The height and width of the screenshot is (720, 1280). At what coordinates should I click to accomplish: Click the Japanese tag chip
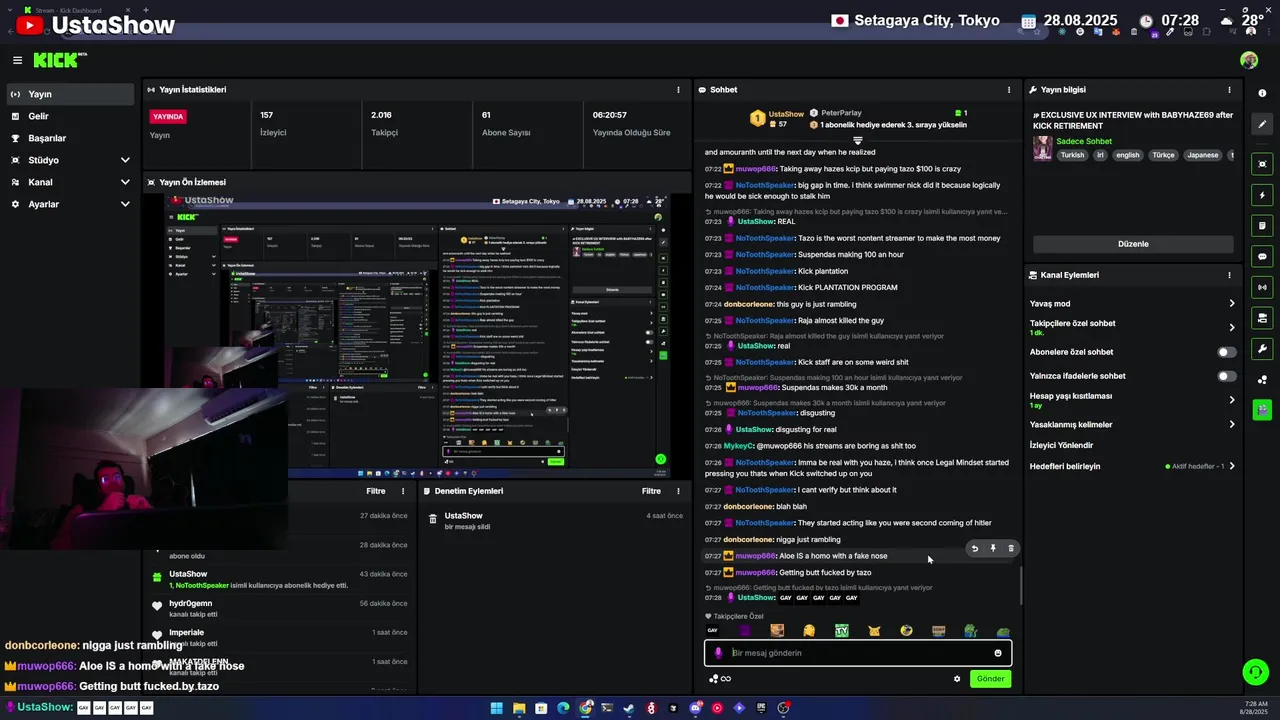coord(1203,155)
